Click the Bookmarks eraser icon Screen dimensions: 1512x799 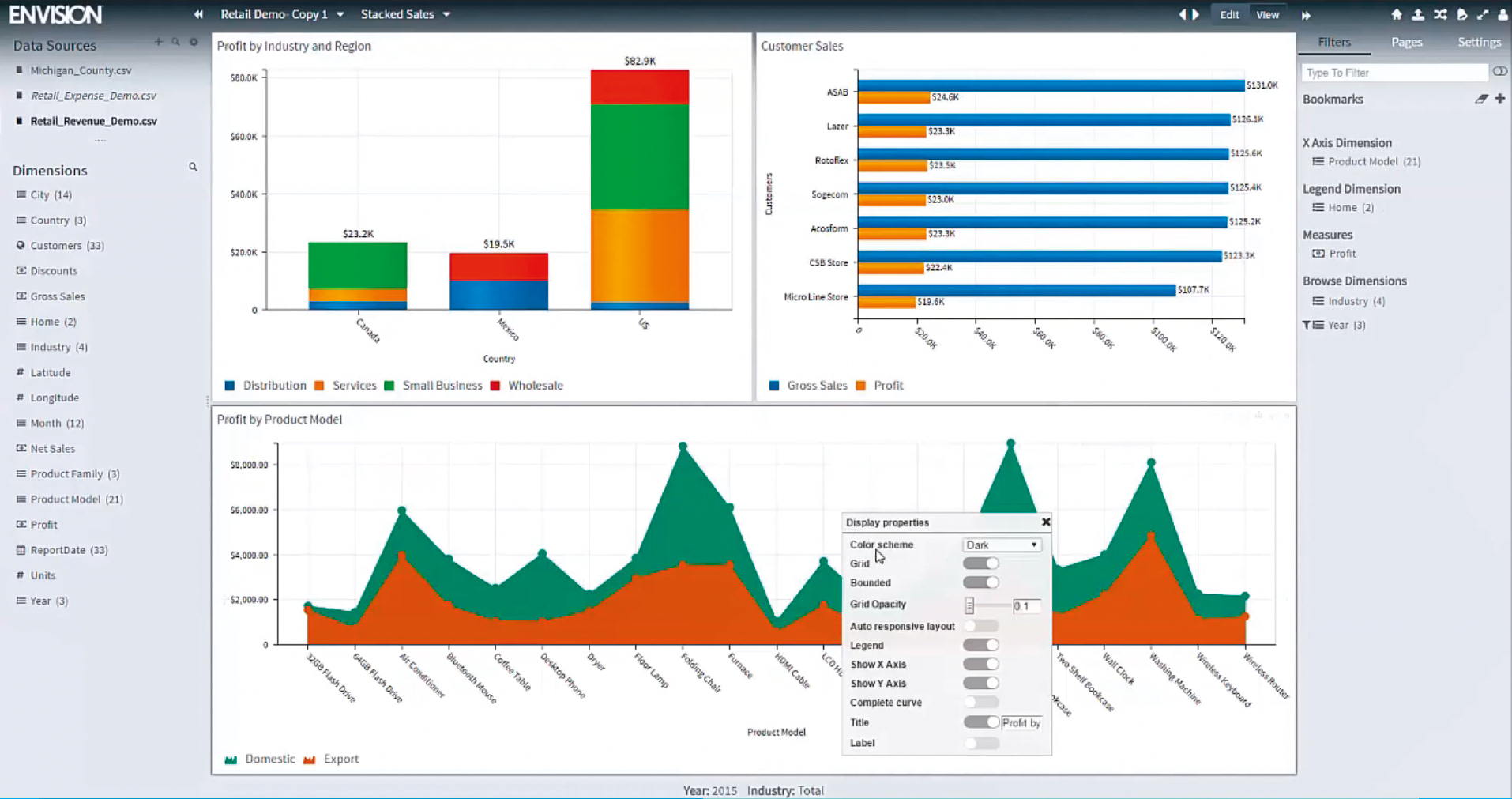(1481, 99)
